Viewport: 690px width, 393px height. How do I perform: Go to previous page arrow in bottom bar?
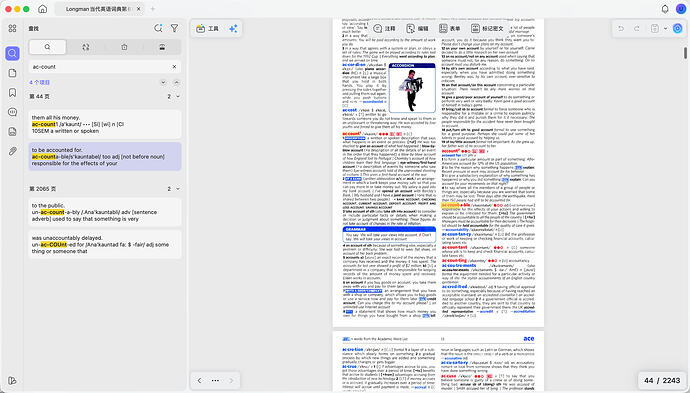[199, 381]
